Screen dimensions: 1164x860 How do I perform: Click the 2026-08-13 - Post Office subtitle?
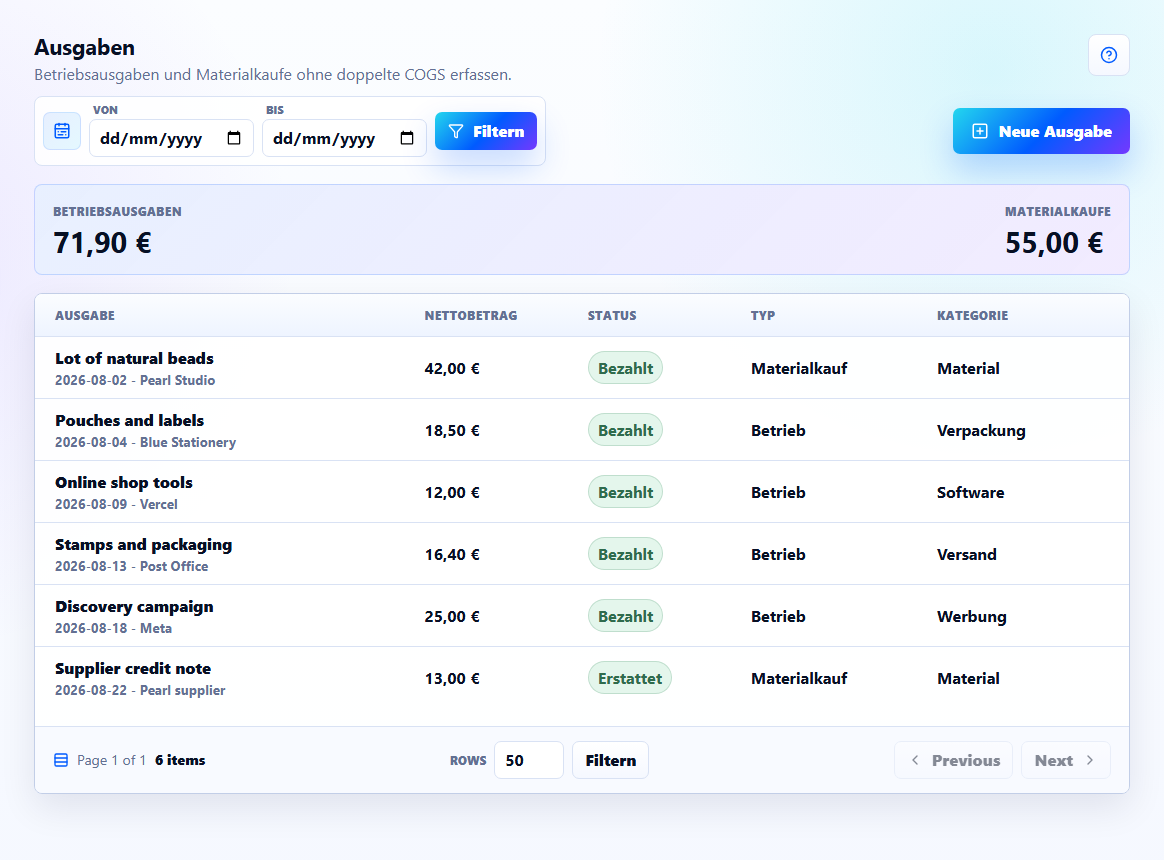pos(131,566)
